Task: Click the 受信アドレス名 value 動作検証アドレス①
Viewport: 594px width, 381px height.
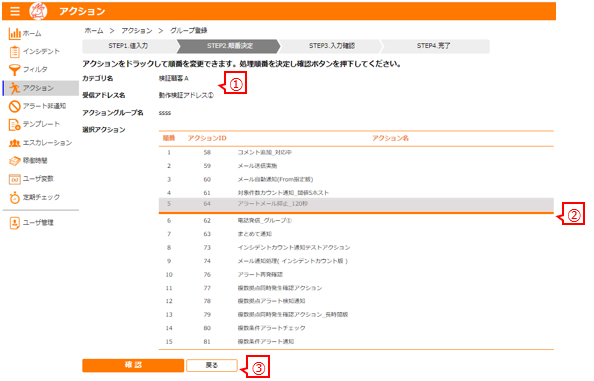Action: pos(186,95)
